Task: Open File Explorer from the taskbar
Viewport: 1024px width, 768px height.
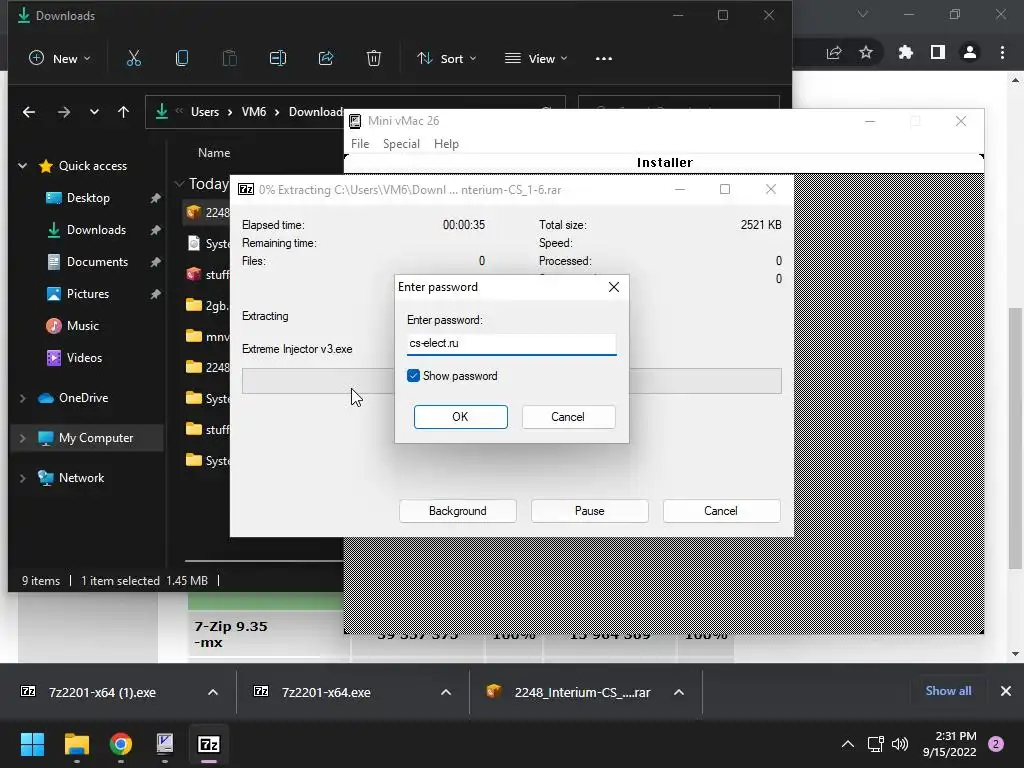Action: coord(76,744)
